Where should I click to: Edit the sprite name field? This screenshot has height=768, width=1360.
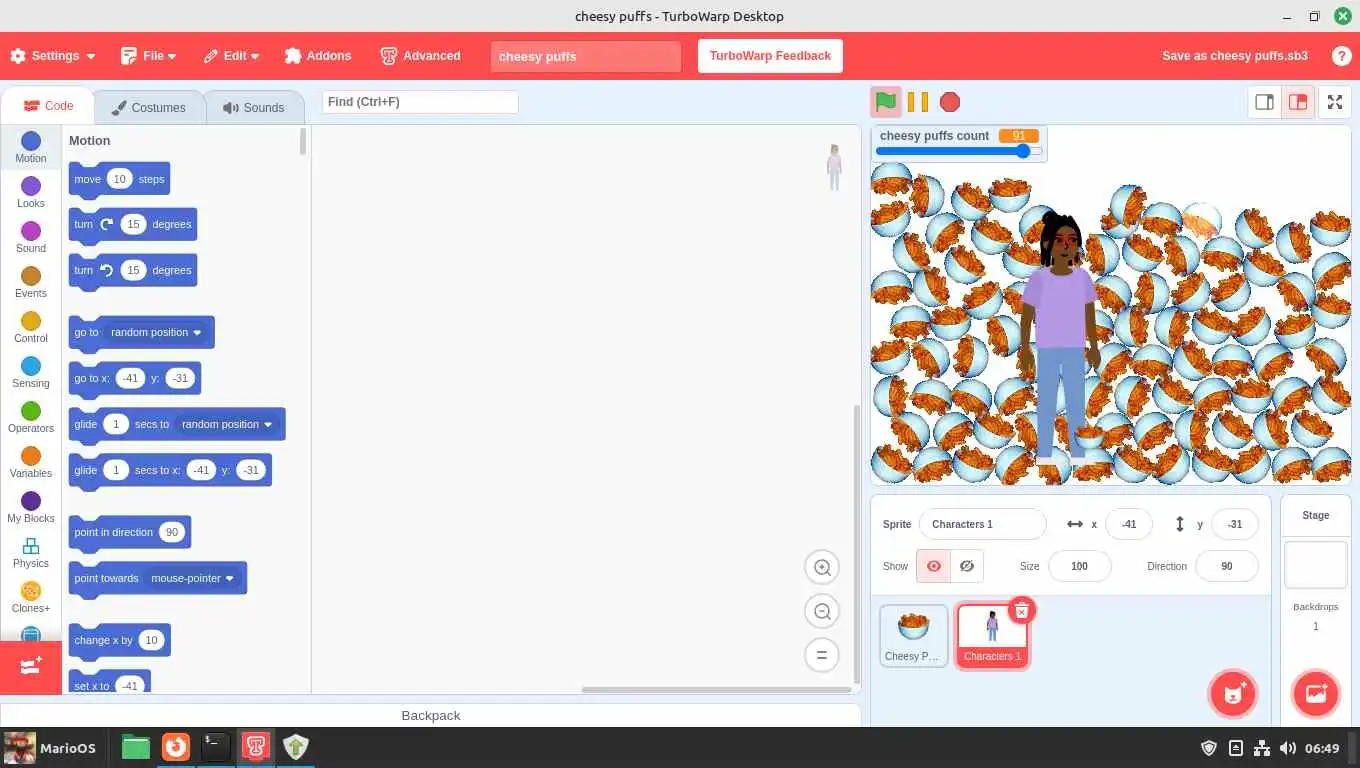click(x=982, y=524)
